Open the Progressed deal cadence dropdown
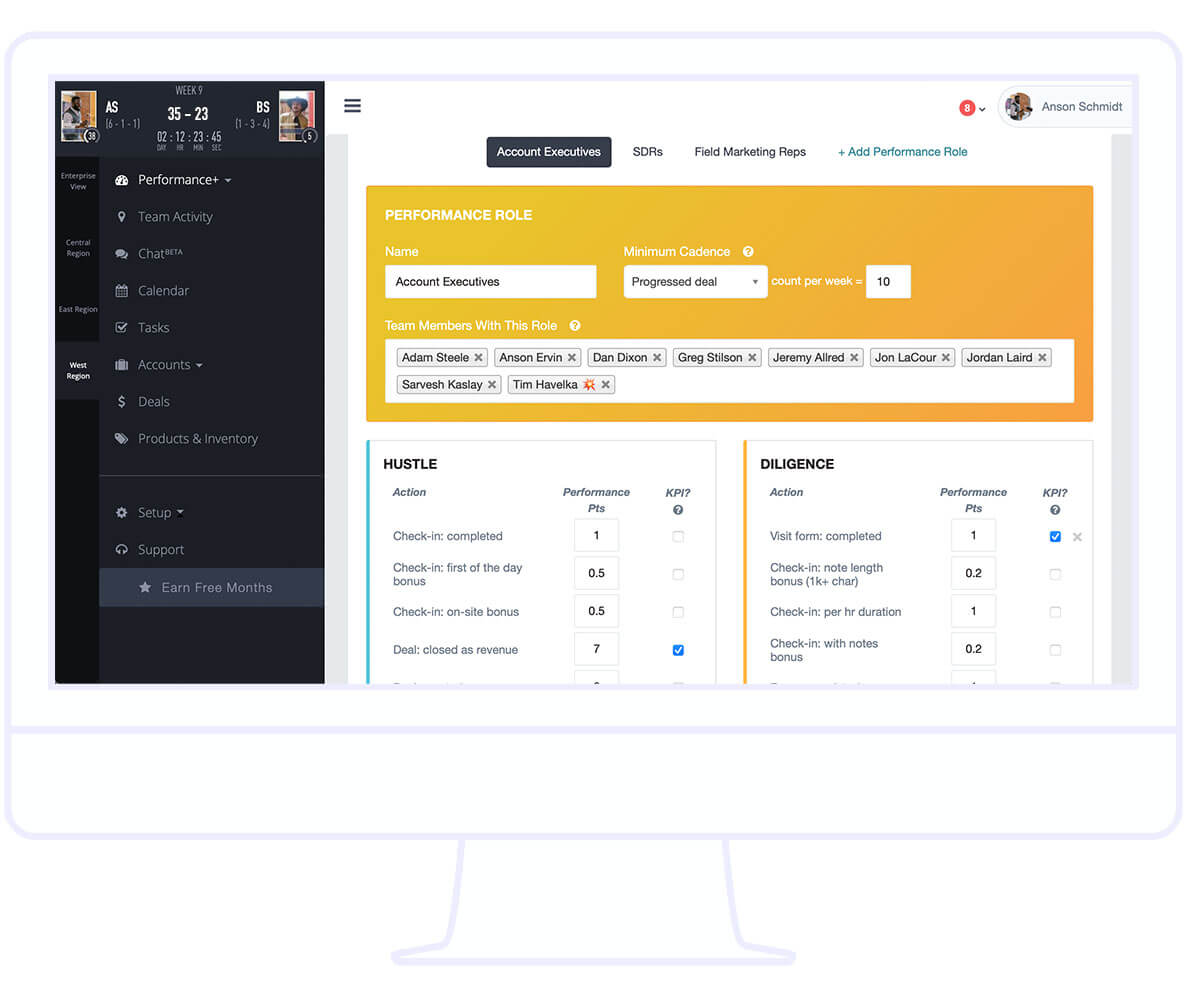Screen dimensions: 1200x1000 tap(695, 282)
